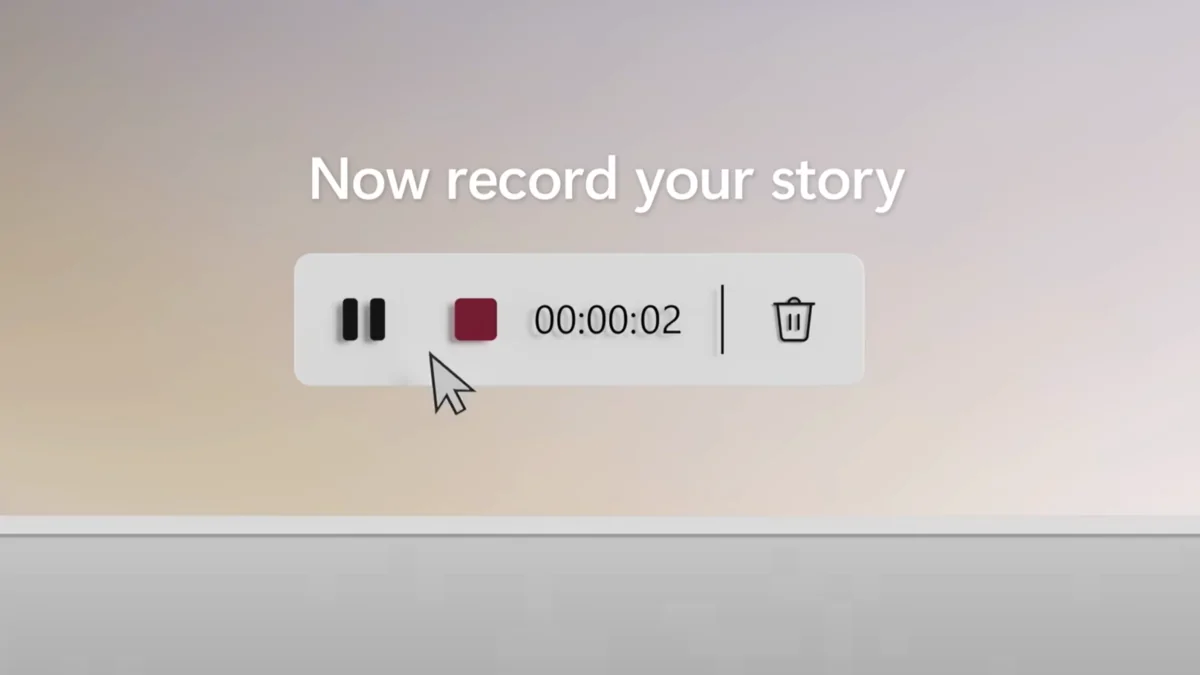The height and width of the screenshot is (675, 1200).
Task: Stop recording with the red square
Action: (475, 320)
